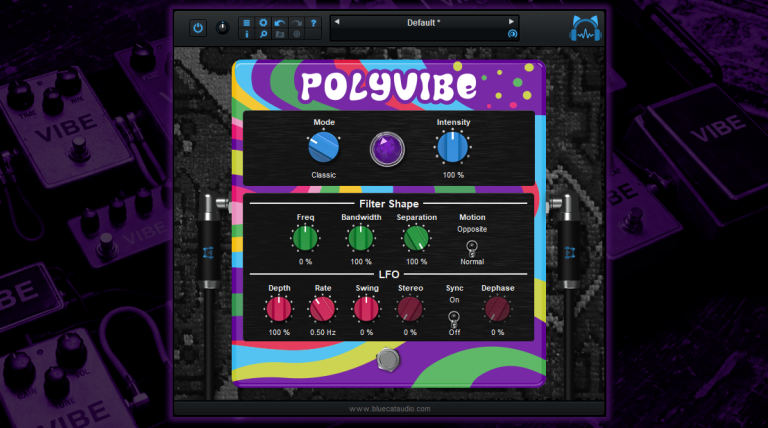Click the redo arrow icon
The width and height of the screenshot is (768, 428).
coord(296,23)
